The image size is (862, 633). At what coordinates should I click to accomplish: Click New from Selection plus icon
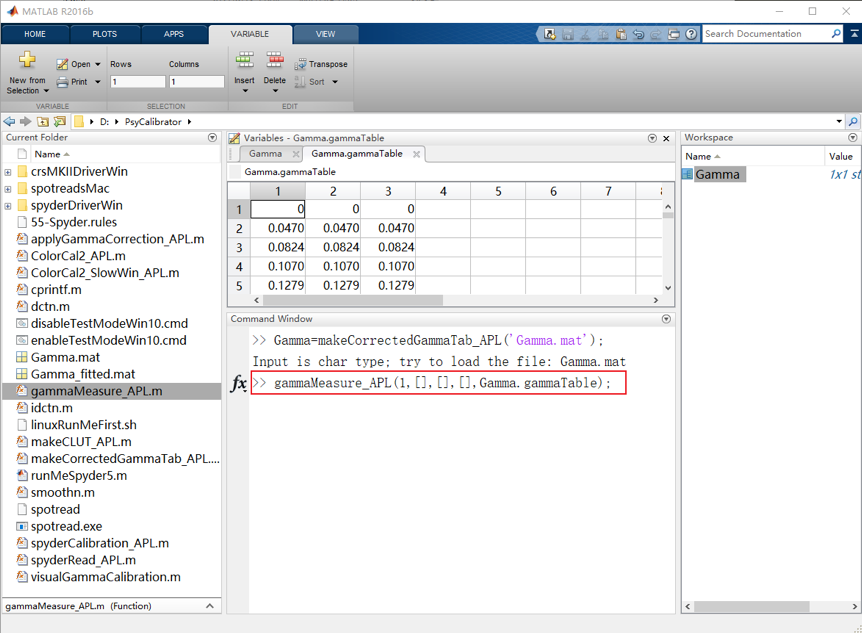(27, 59)
